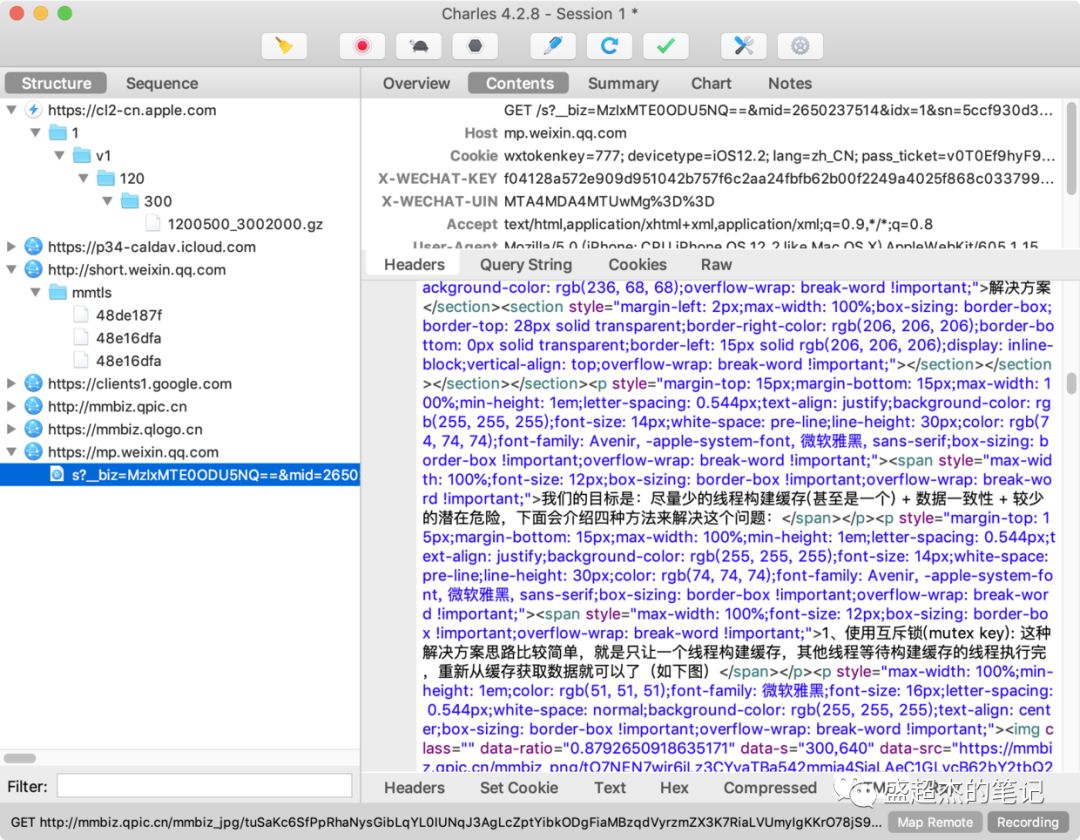Switch to the Sequence view tab
This screenshot has height=840, width=1080.
[x=161, y=83]
